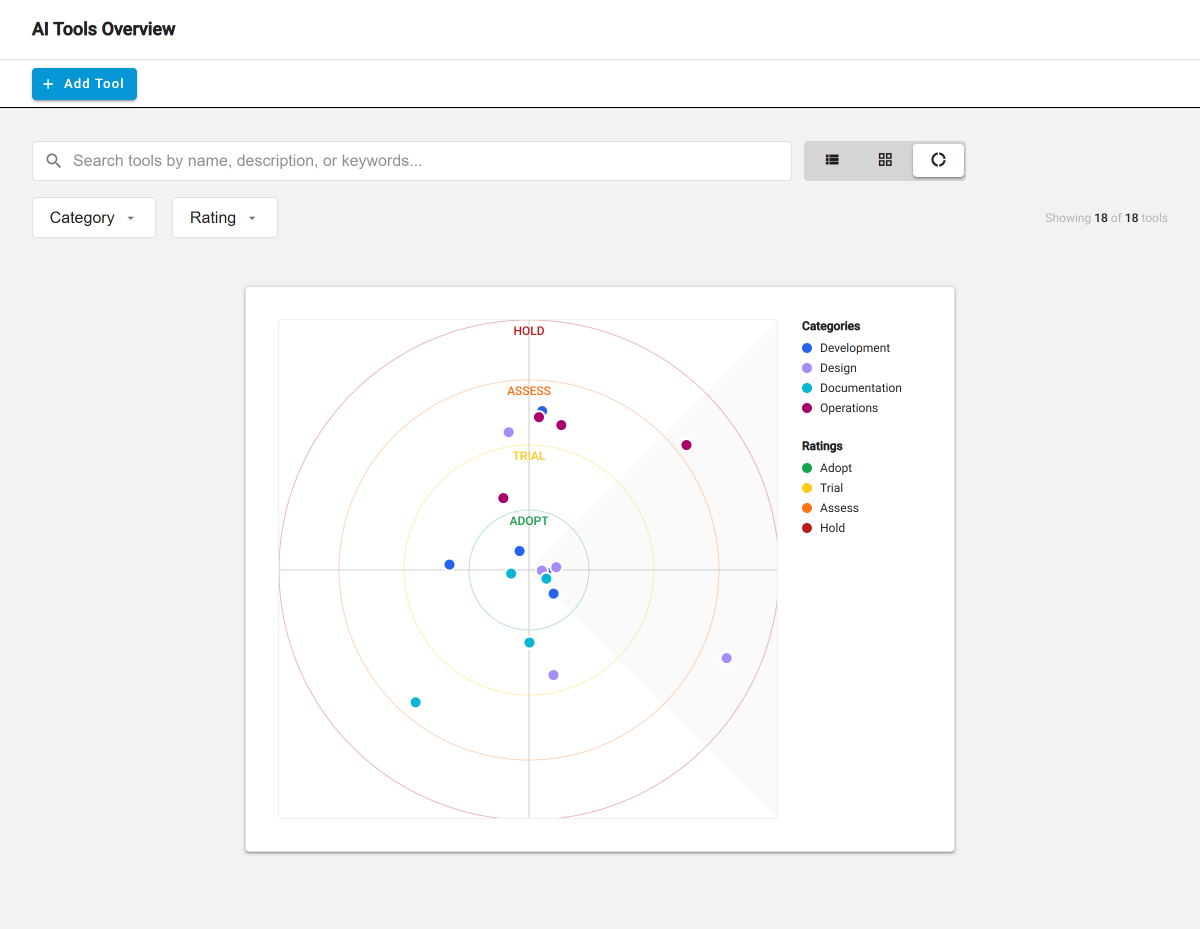Open the Rating filter dropdown
The width and height of the screenshot is (1200, 929).
(x=224, y=217)
